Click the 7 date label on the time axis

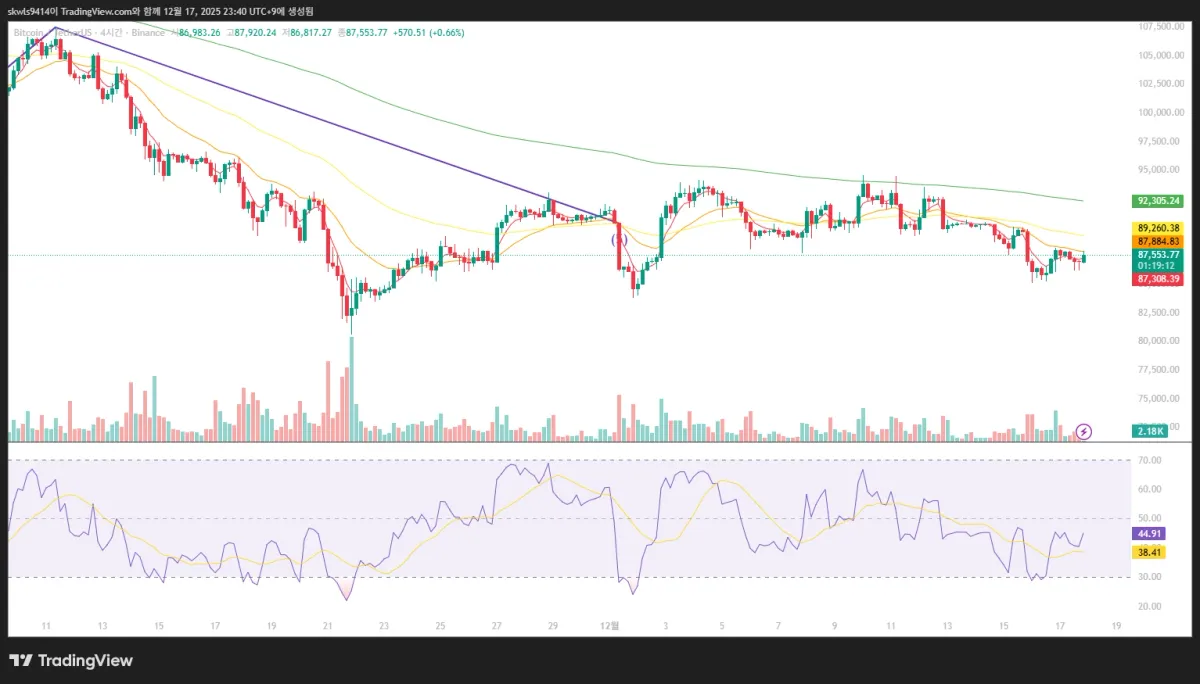click(779, 625)
